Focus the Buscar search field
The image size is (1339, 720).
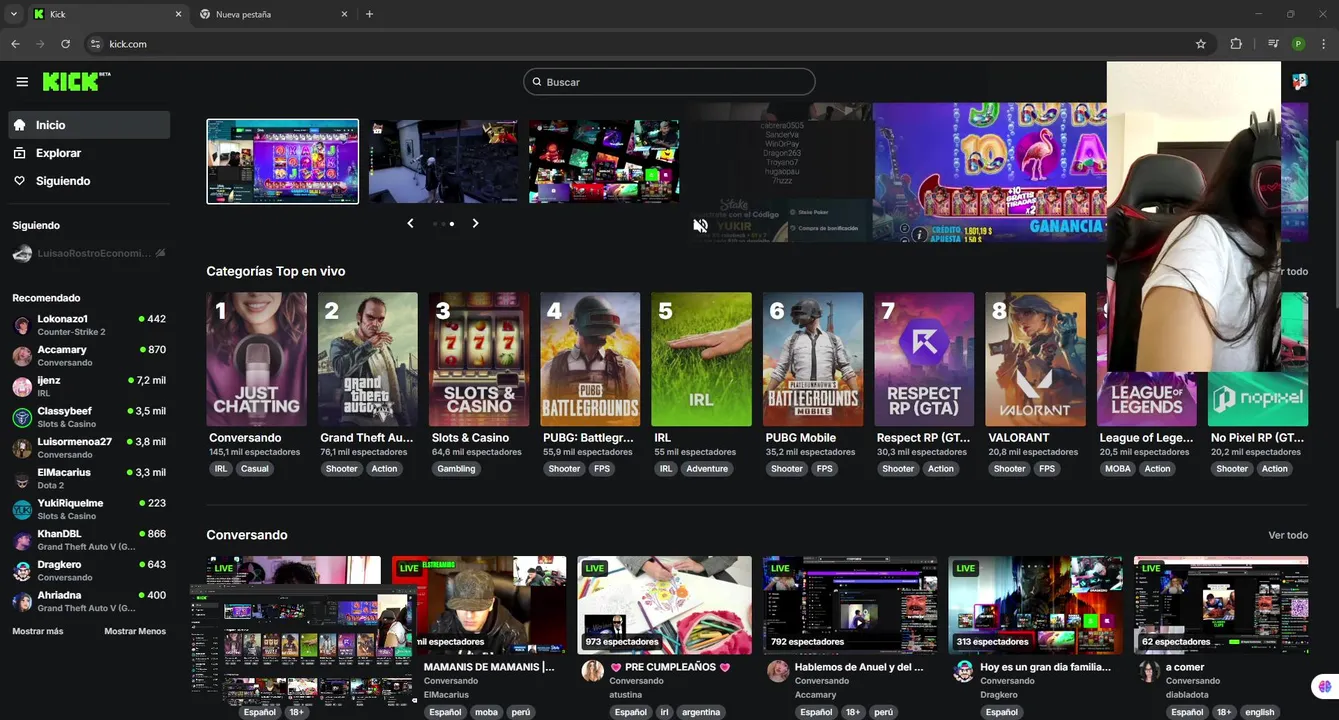(x=669, y=82)
